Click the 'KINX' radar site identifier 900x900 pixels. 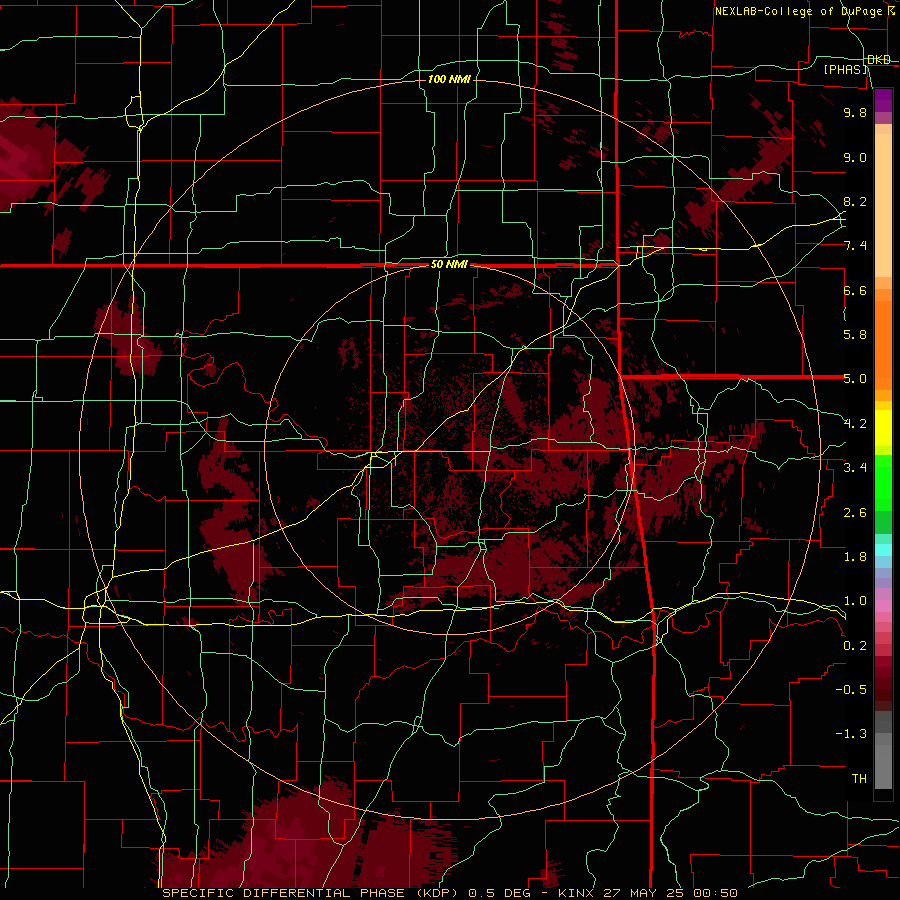[578, 893]
